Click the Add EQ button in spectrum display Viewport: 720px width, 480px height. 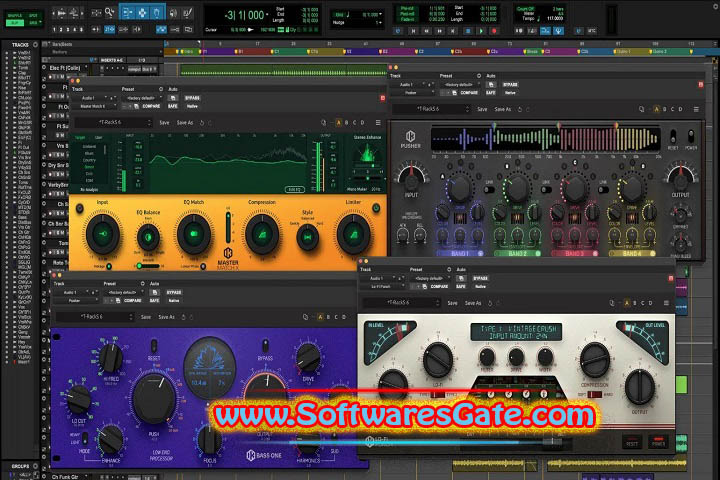294,189
